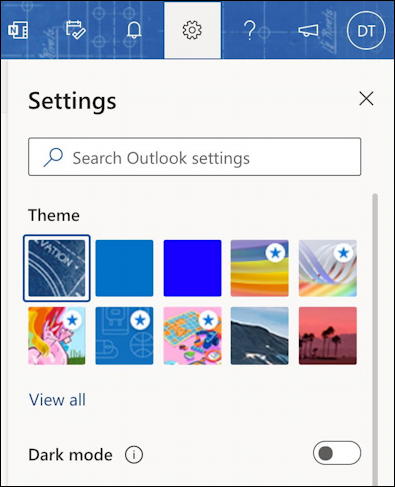Image resolution: width=395 pixels, height=487 pixels.
Task: Click the Search Outlook settings field
Action: 195,157
